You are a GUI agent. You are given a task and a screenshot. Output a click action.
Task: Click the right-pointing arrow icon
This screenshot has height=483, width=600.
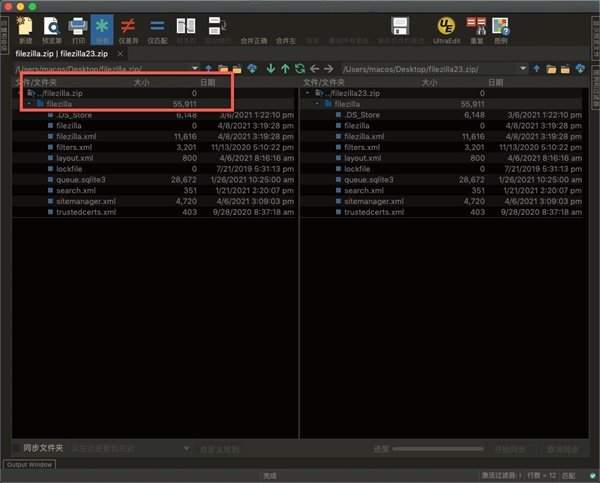329,69
